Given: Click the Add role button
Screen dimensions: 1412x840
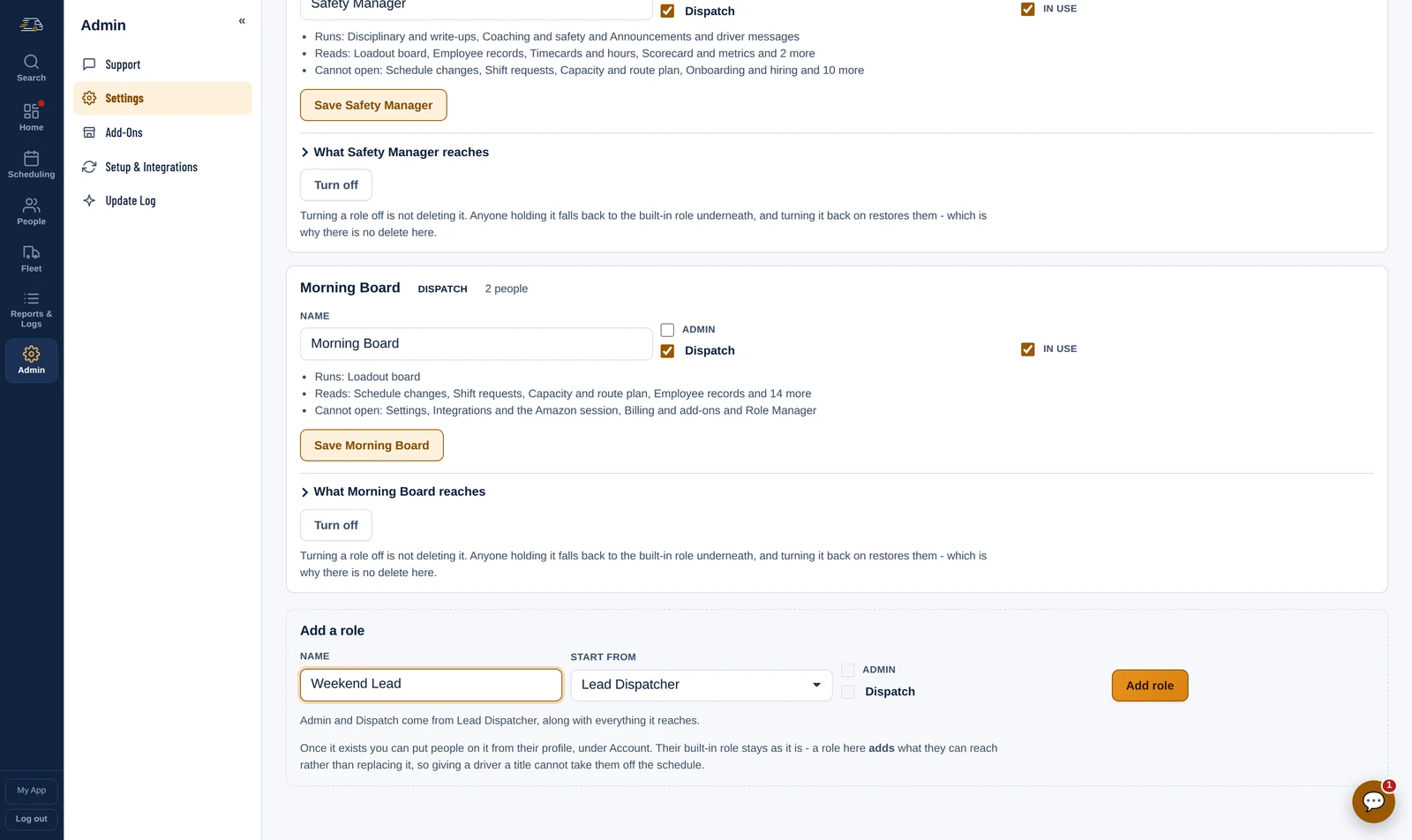Looking at the screenshot, I should coord(1150,686).
